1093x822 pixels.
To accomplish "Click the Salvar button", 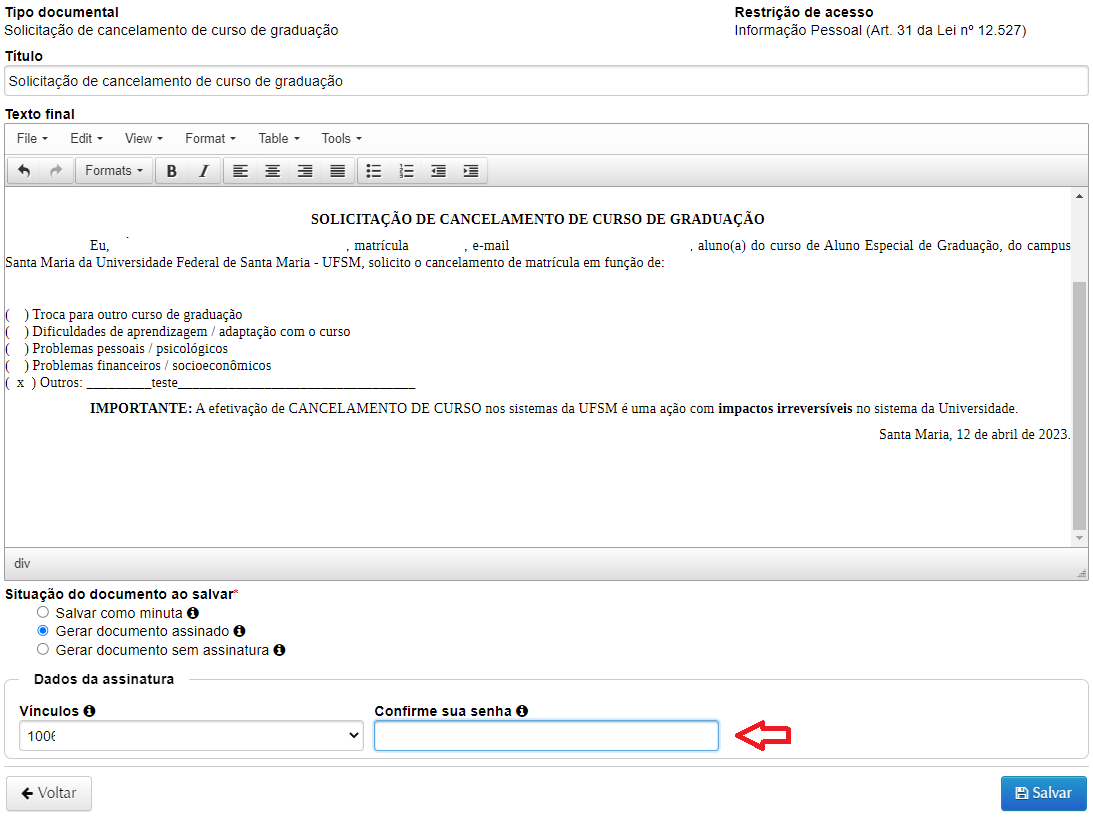I will [1043, 793].
